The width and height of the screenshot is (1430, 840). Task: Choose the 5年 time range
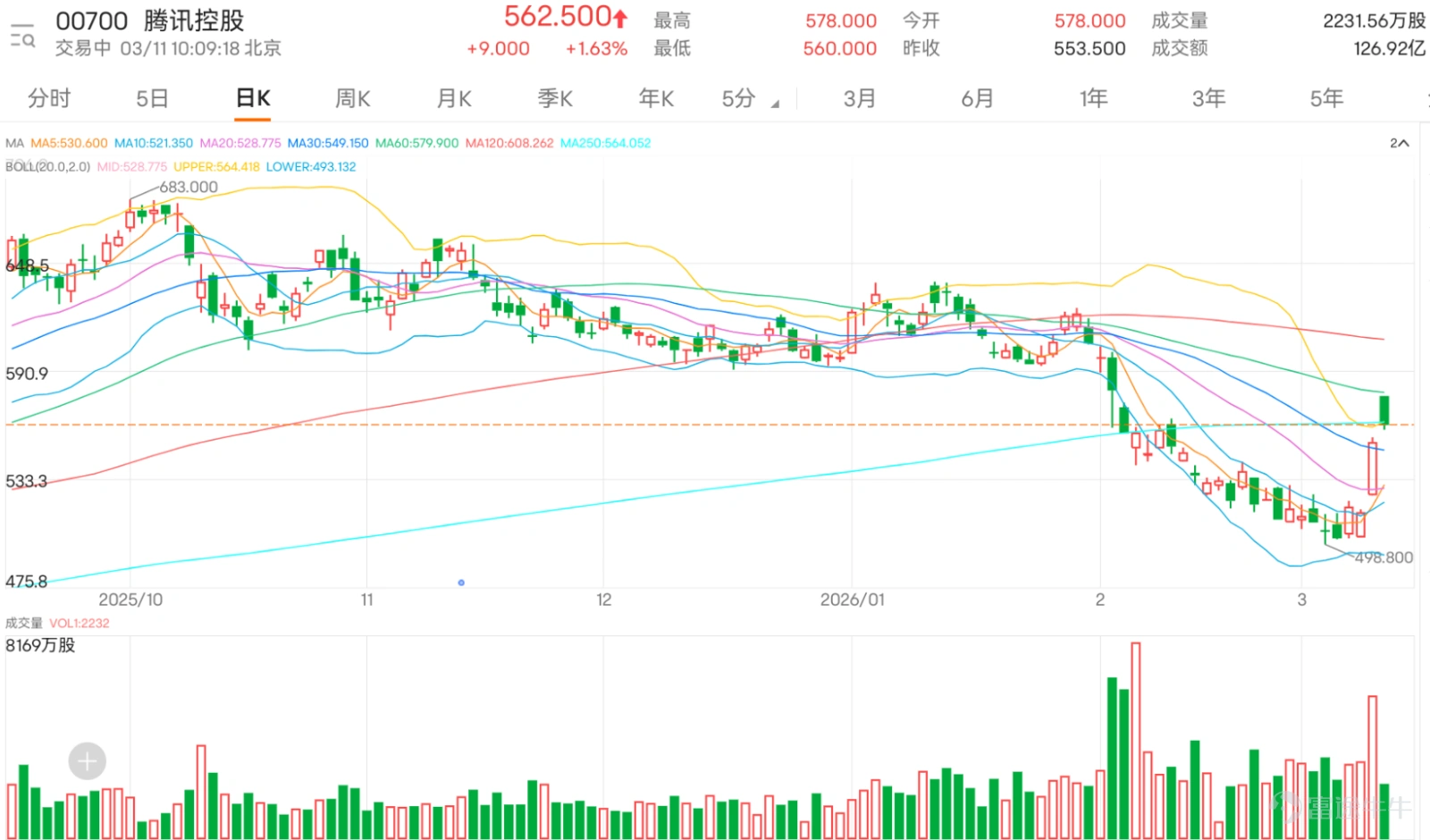(x=1327, y=98)
